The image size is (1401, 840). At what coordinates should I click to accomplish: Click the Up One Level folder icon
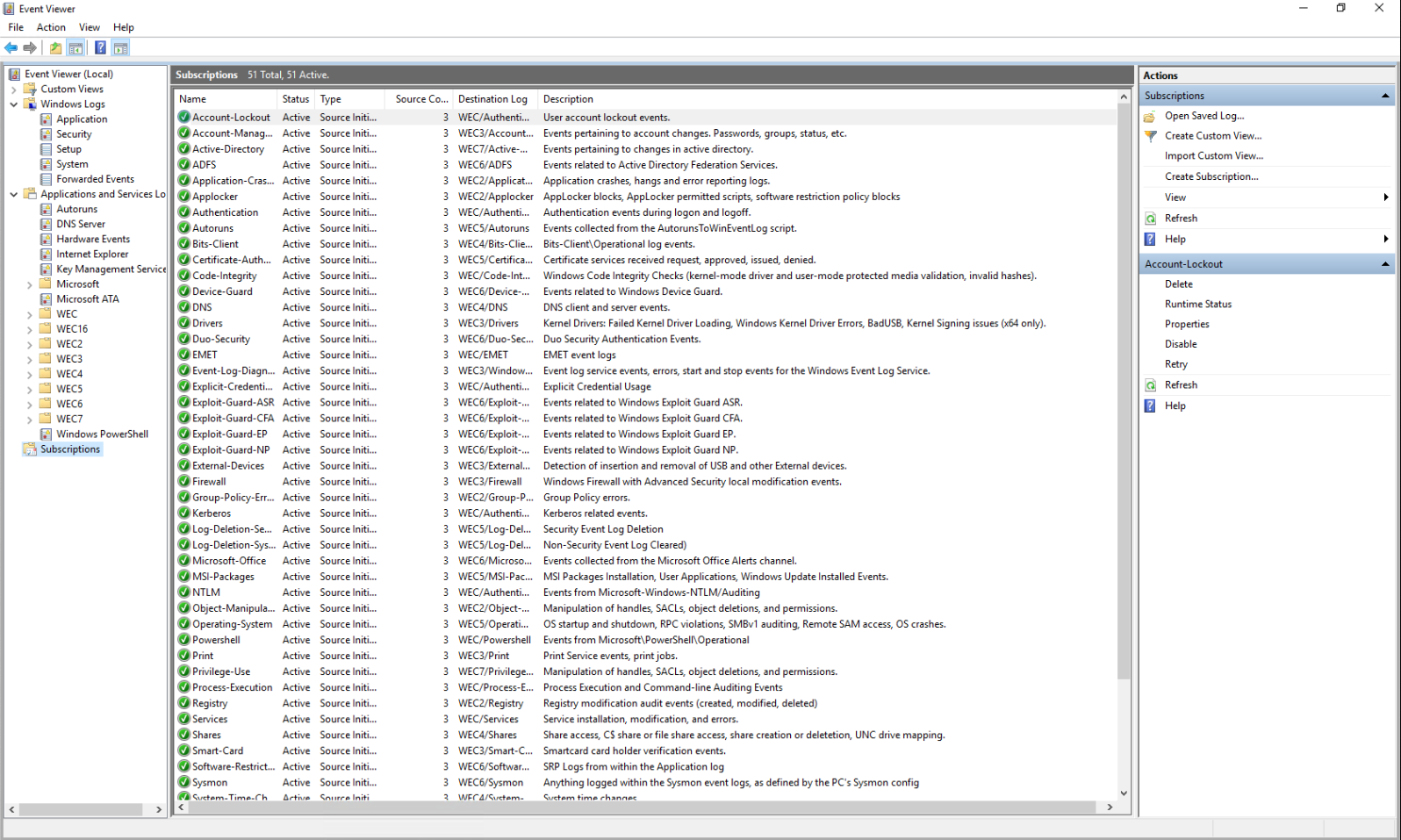click(56, 48)
